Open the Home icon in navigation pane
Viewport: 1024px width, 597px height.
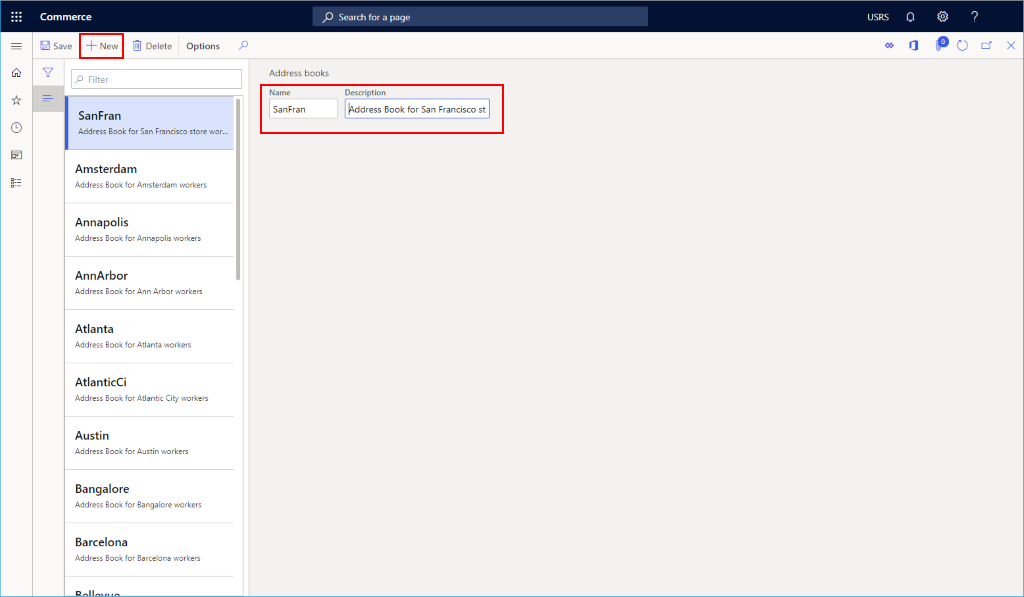click(15, 73)
